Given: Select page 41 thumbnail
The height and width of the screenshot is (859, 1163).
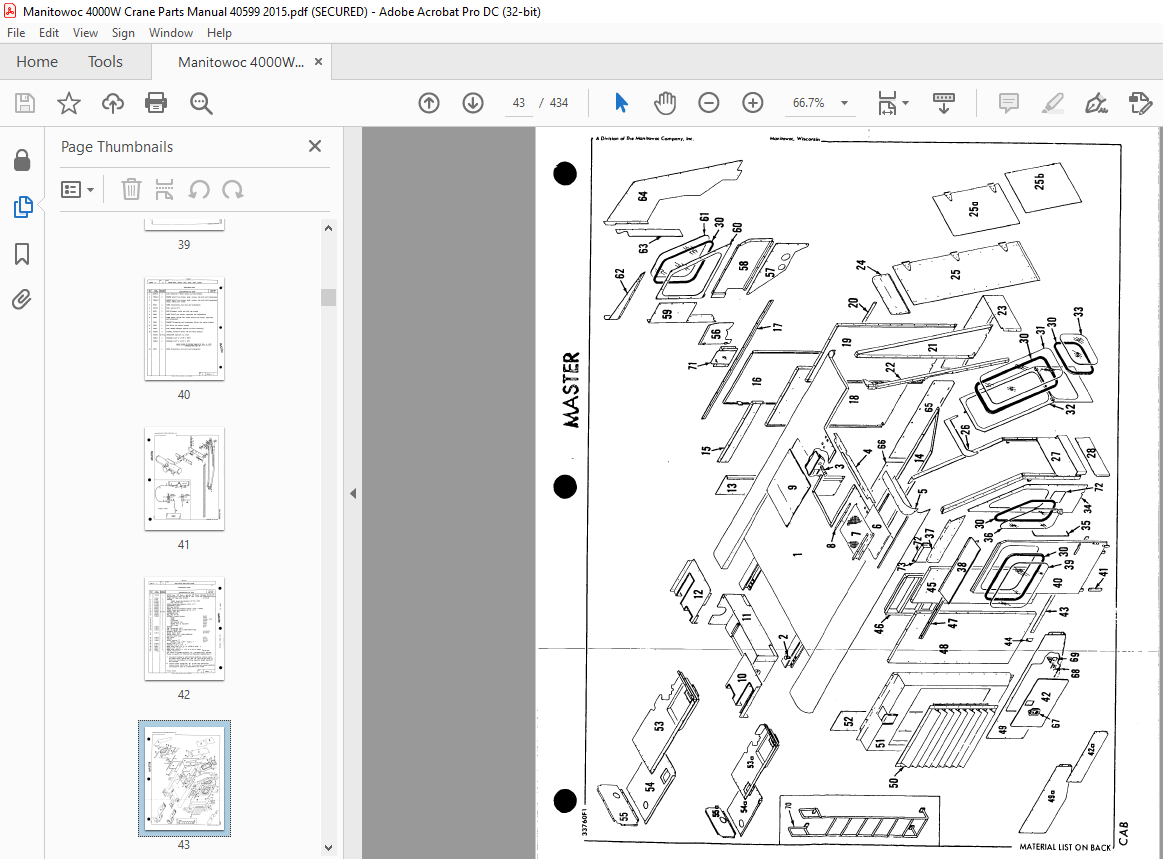Looking at the screenshot, I should tap(184, 479).
